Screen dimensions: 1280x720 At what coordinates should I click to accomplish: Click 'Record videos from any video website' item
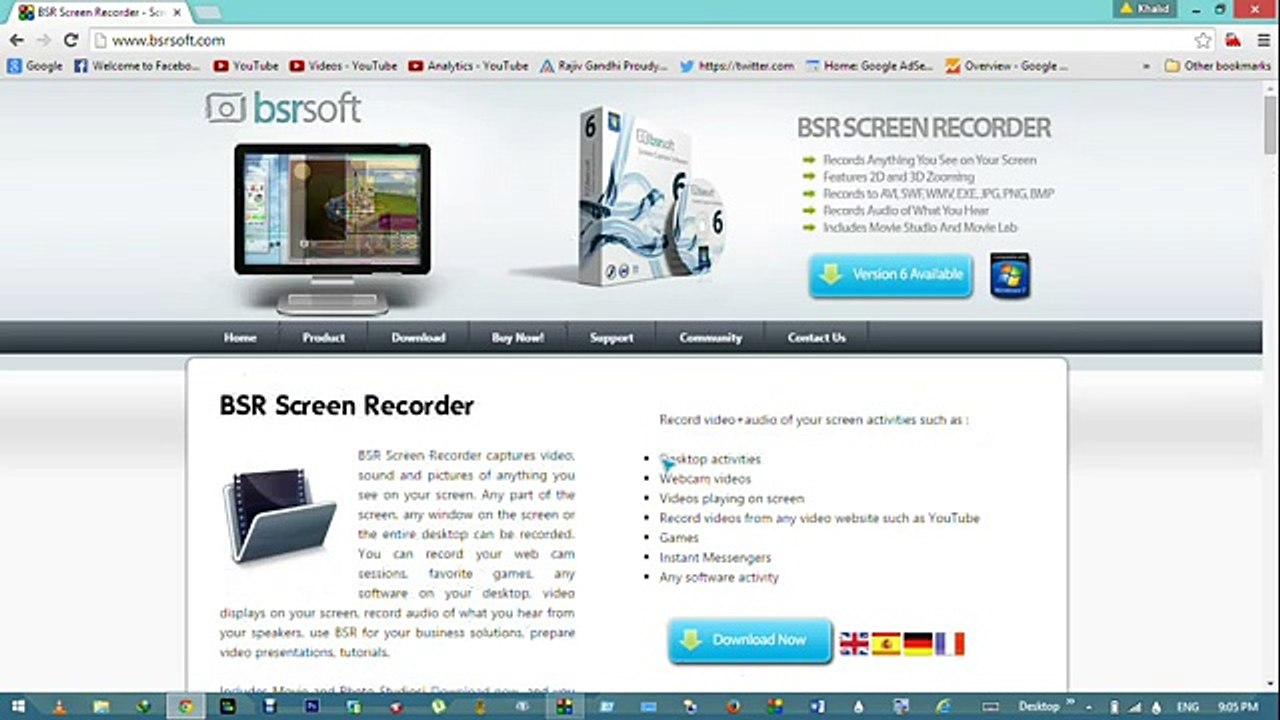pyautogui.click(x=819, y=518)
